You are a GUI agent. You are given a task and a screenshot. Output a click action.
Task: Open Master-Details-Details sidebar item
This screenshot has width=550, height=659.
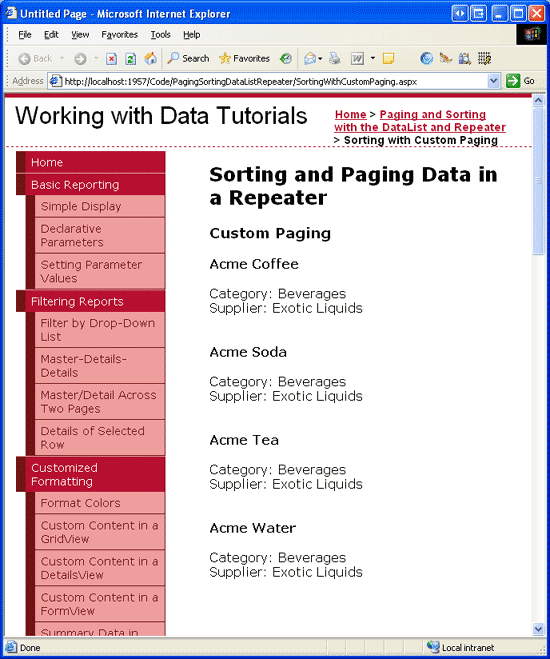point(100,366)
